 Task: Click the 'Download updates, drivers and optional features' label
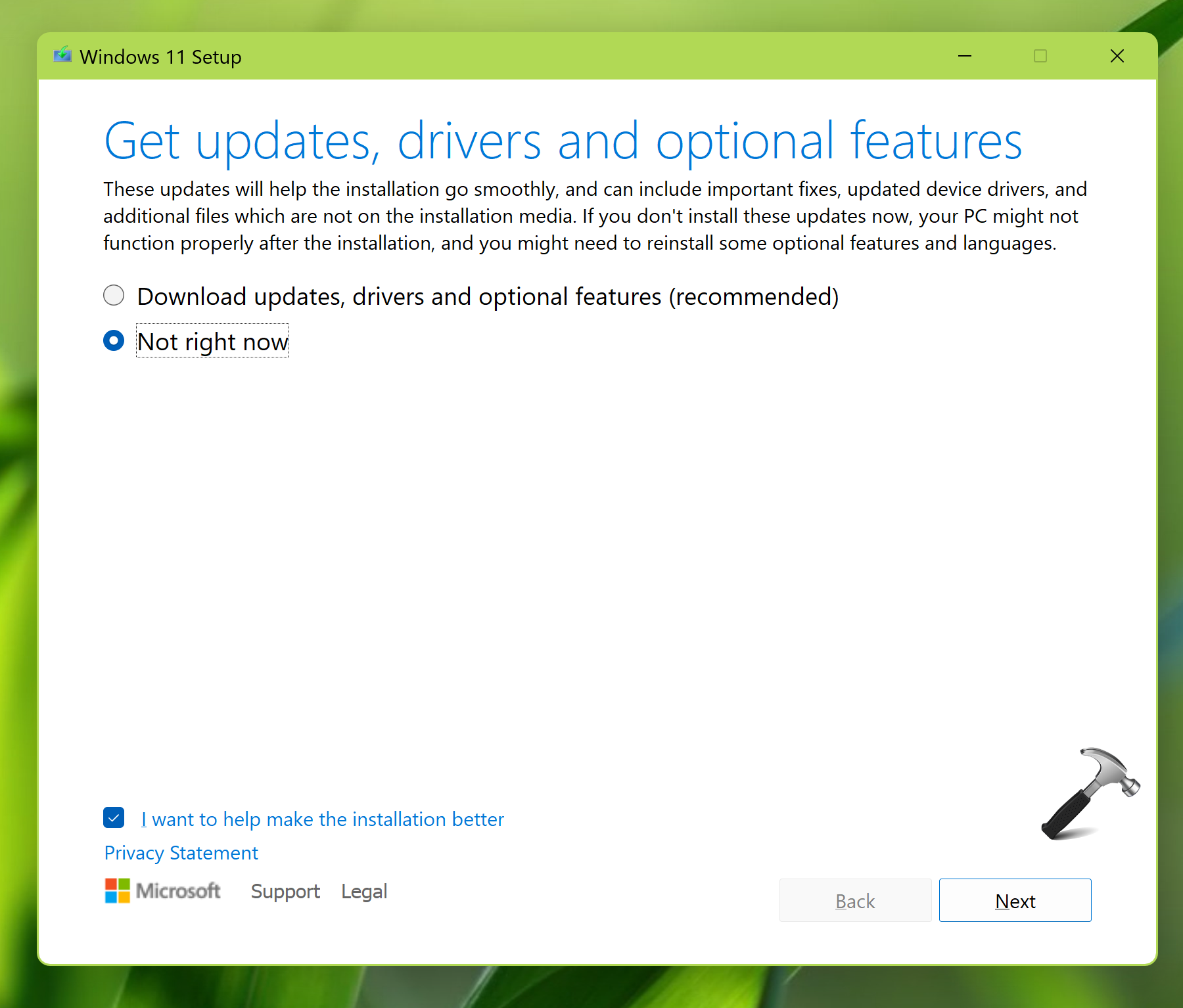click(x=487, y=297)
